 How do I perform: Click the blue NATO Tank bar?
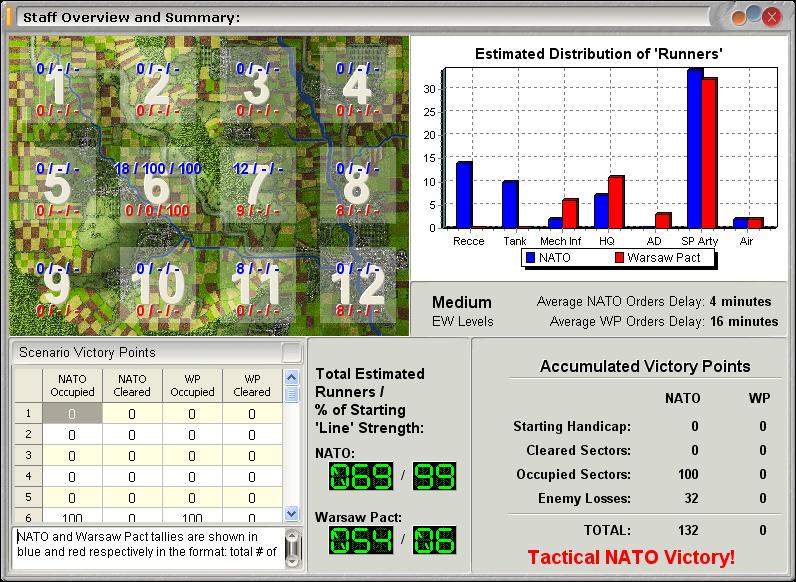[x=510, y=204]
